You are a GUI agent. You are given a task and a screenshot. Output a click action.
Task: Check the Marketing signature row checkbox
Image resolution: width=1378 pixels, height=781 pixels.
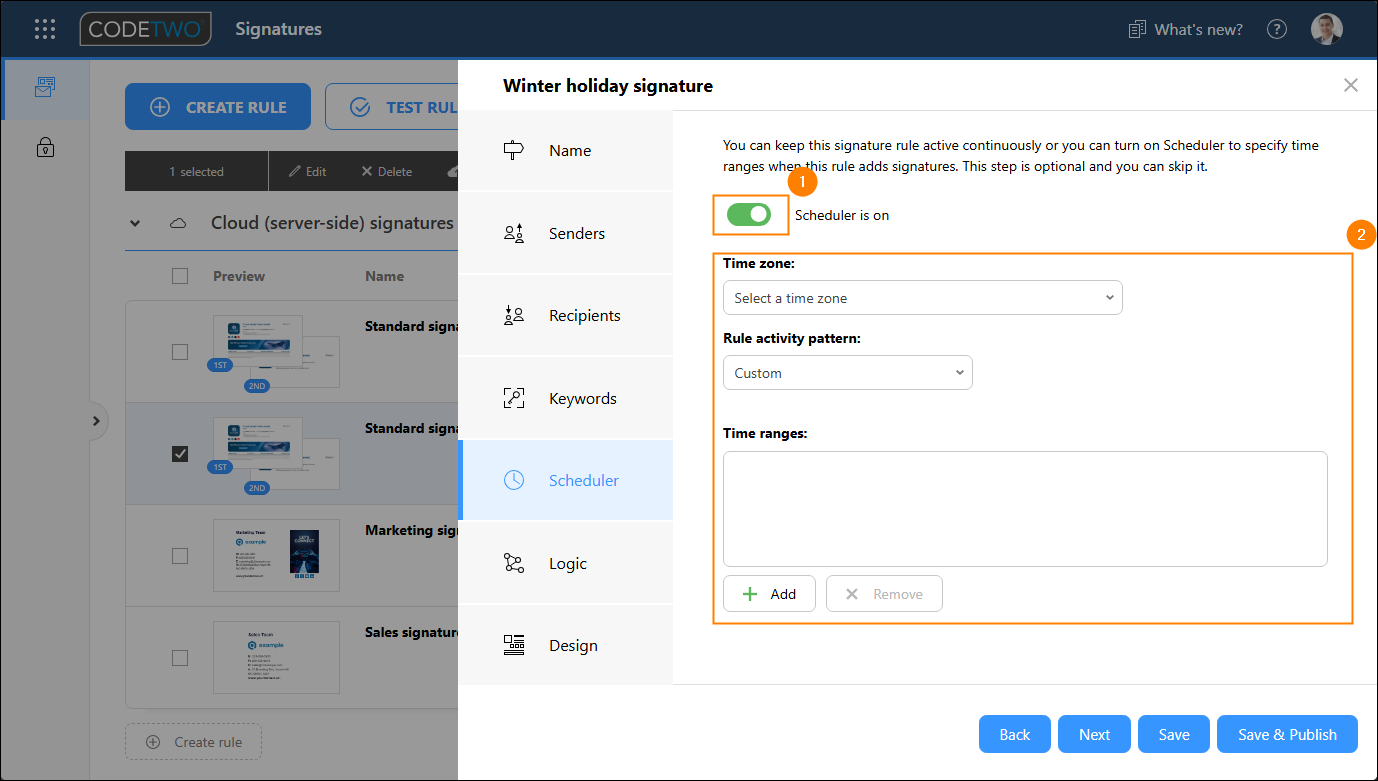click(x=180, y=555)
